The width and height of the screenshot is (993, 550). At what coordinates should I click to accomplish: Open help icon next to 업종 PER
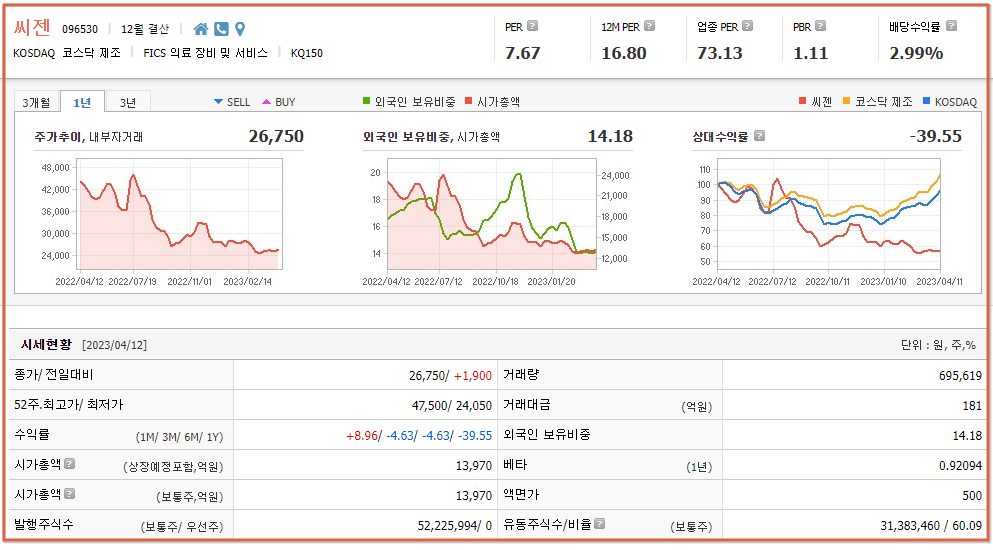tap(747, 26)
